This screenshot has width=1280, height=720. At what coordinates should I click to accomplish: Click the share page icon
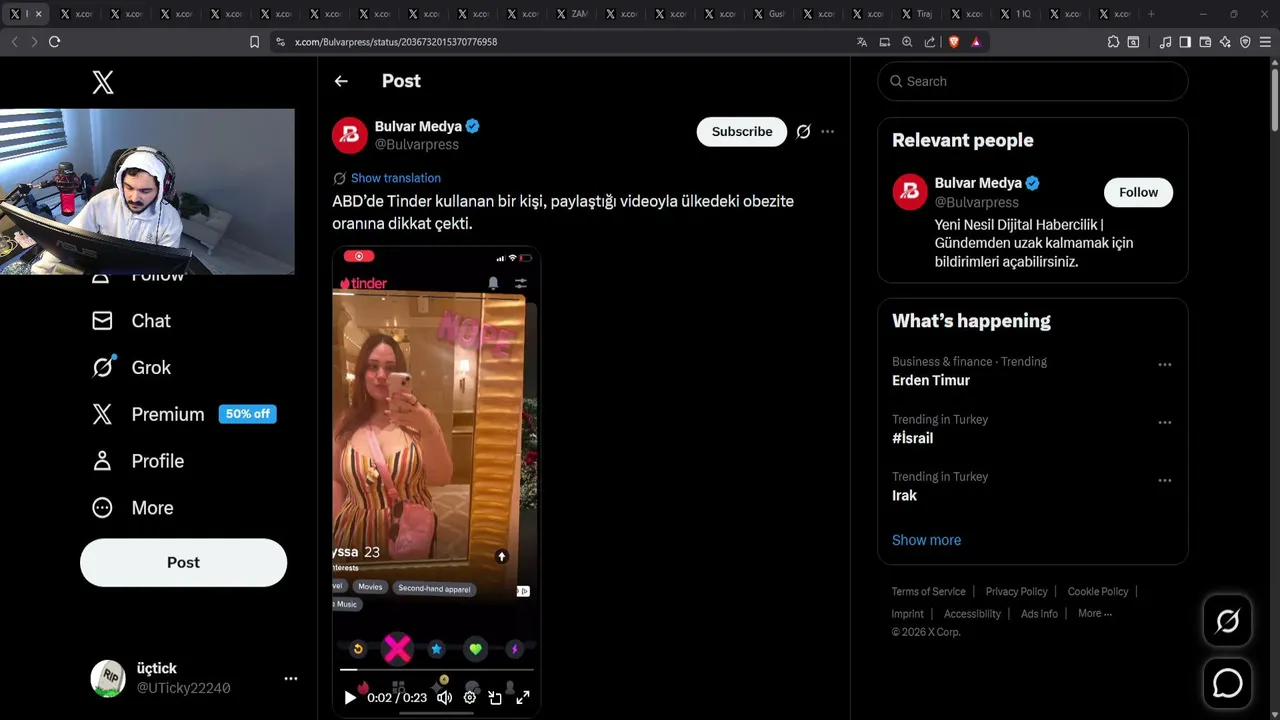(x=930, y=42)
